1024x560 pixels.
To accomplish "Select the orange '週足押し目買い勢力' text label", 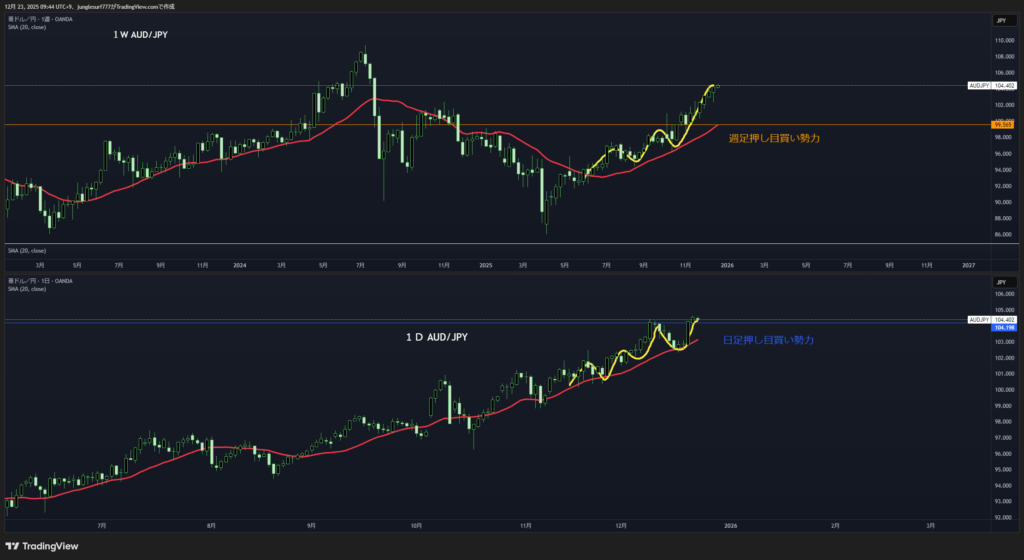I will pyautogui.click(x=774, y=138).
